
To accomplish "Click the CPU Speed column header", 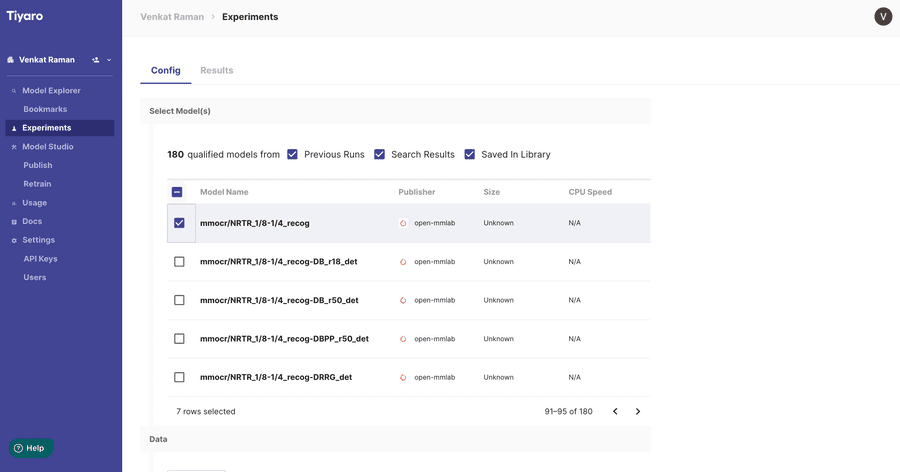I will pos(590,192).
